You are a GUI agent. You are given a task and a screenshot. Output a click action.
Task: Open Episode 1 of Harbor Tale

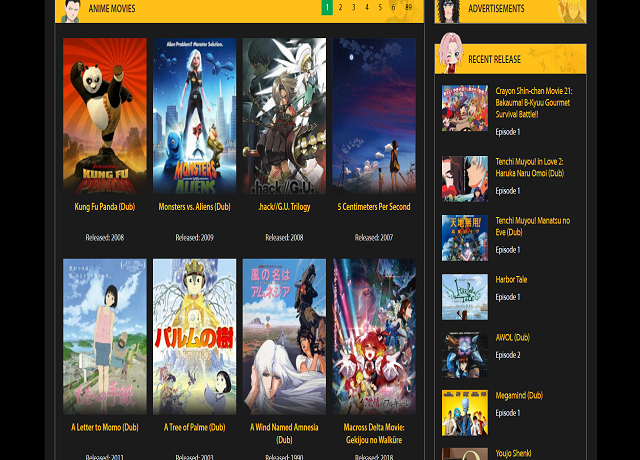click(508, 297)
